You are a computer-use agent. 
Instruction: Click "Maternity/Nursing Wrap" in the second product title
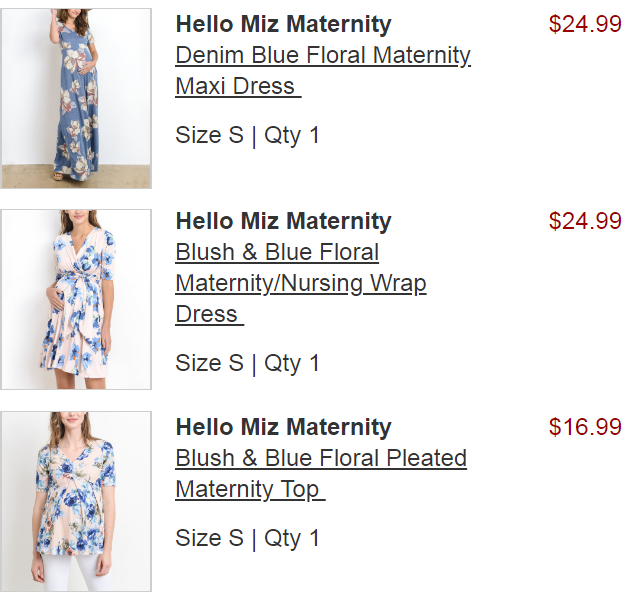coord(300,284)
